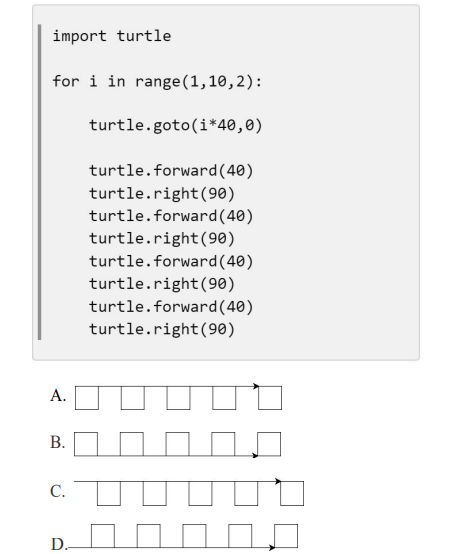Select answer option D label
Image resolution: width=456 pixels, height=554 pixels.
pyautogui.click(x=59, y=544)
